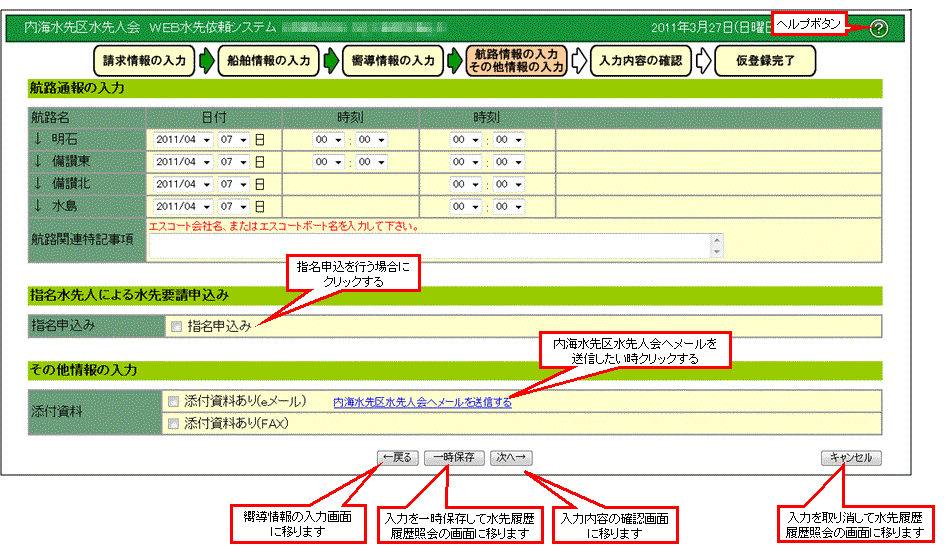The height and width of the screenshot is (555, 946).
Task: Click 内海水先区水先人会へメールを送信する link
Action: pos(422,403)
